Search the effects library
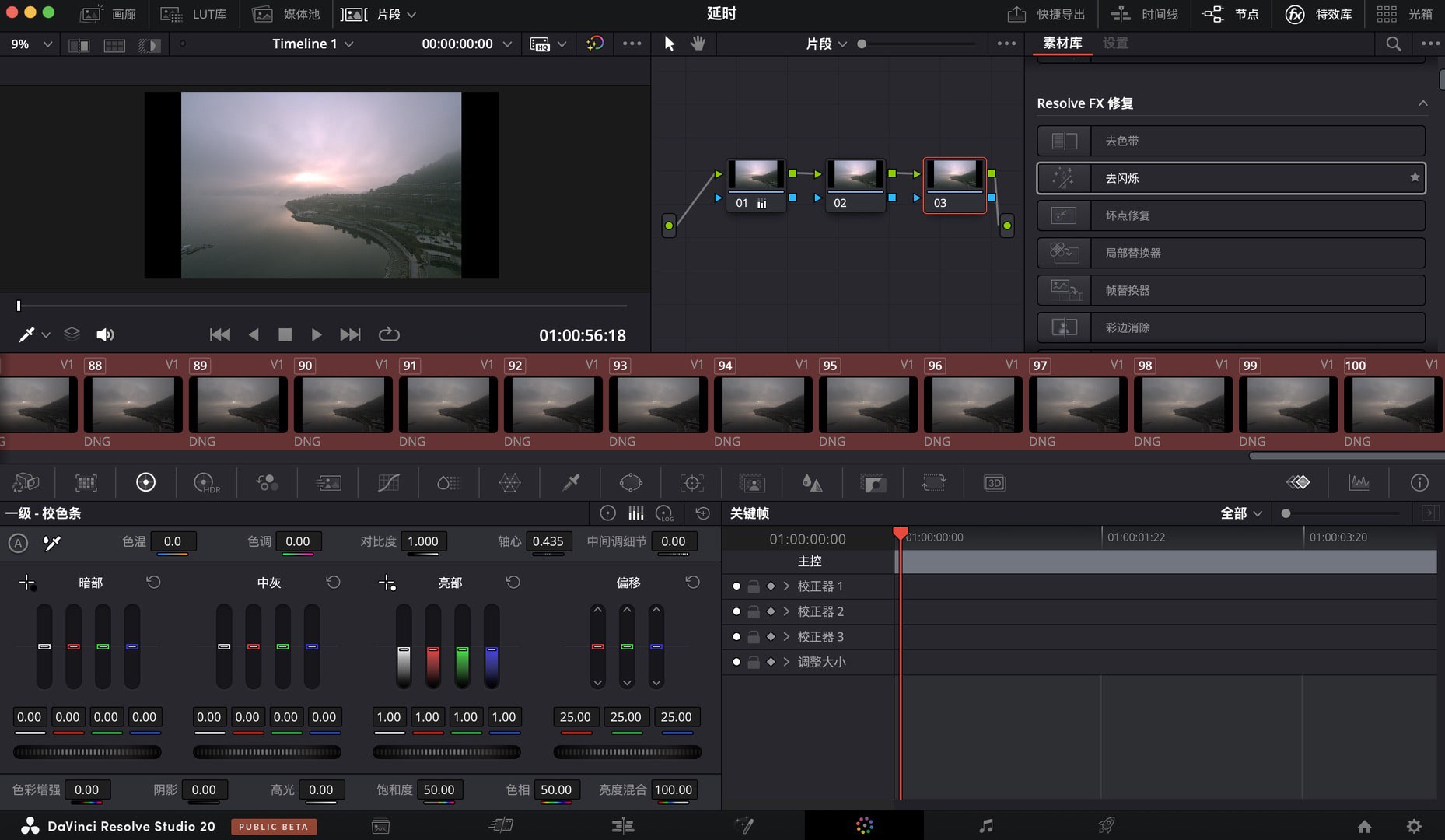 point(1393,44)
